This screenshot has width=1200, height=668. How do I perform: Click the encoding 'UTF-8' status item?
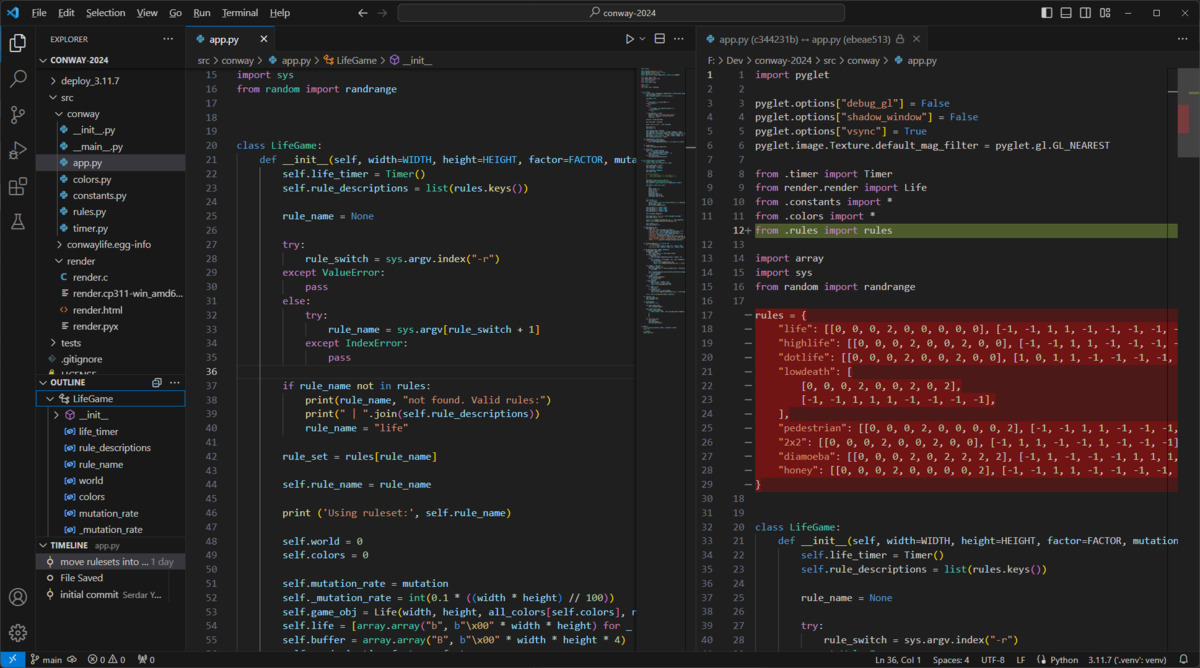pyautogui.click(x=993, y=660)
